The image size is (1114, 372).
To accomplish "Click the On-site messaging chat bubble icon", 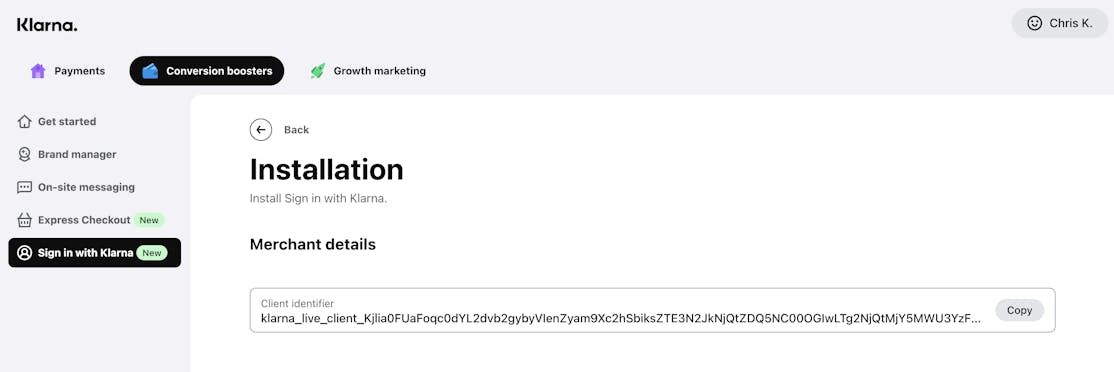I will [x=24, y=187].
